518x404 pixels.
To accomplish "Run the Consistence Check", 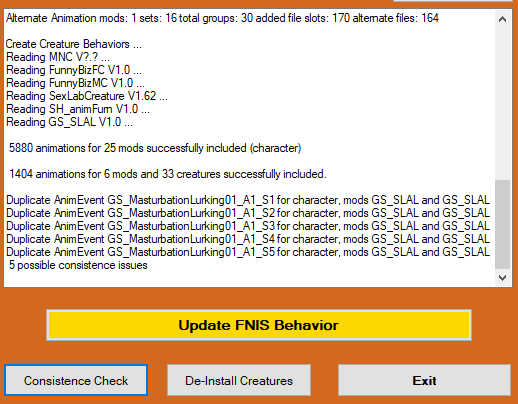I will [76, 380].
